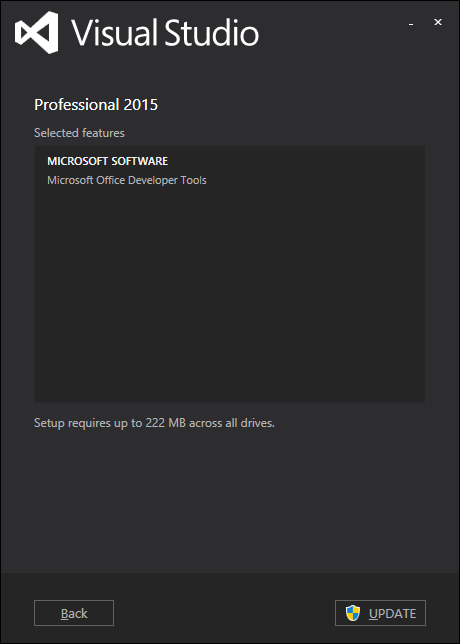Screen dimensions: 460x644
Task: Click the UAC shield icon on UPDATE
Action: pos(352,613)
